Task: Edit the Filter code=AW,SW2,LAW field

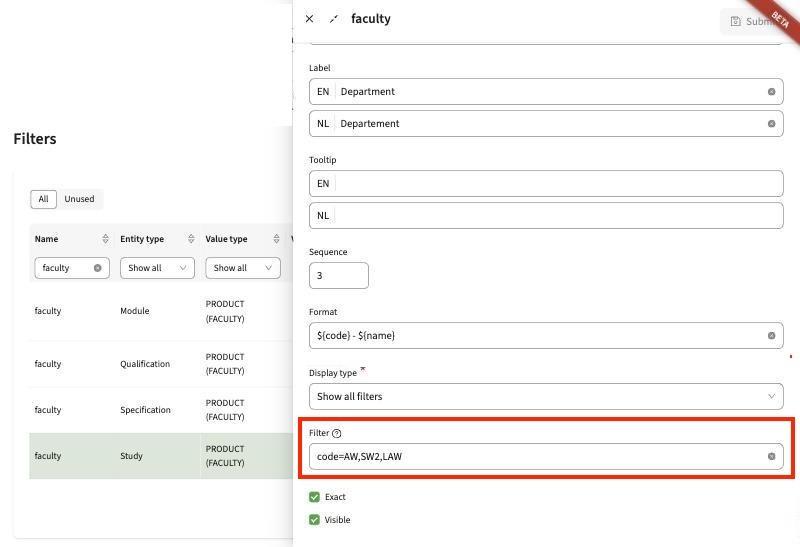Action: coord(546,456)
